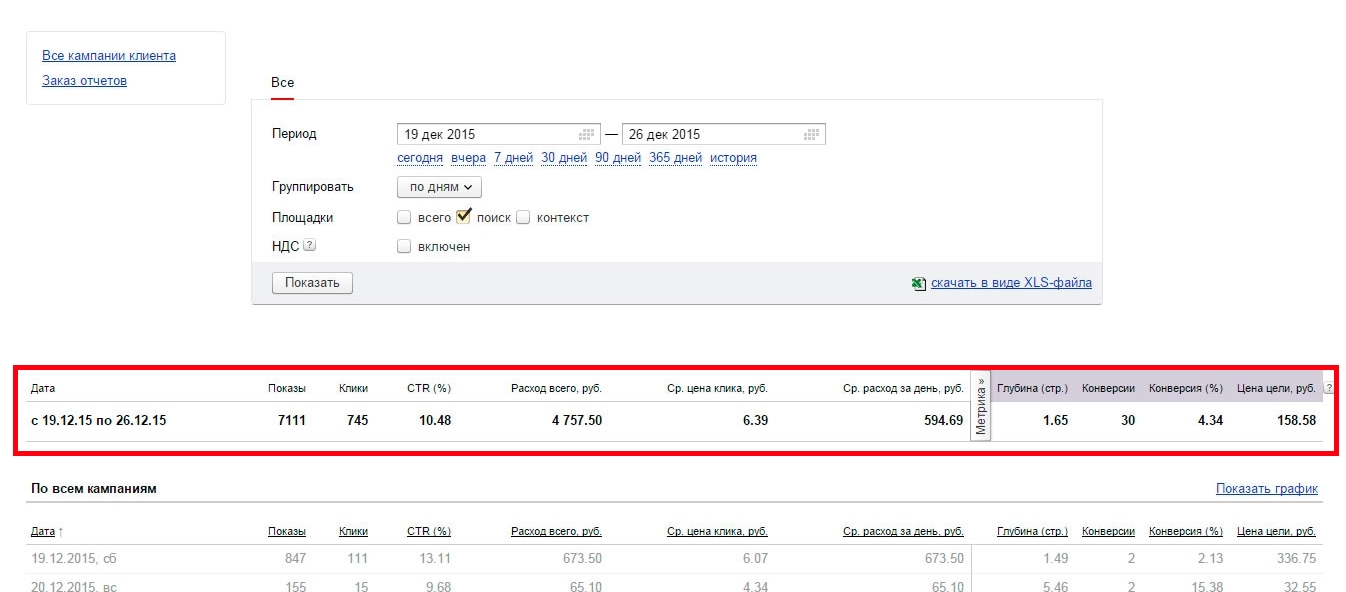Set period to '365 дней'
Screen dimensions: 1346x592
[675, 158]
